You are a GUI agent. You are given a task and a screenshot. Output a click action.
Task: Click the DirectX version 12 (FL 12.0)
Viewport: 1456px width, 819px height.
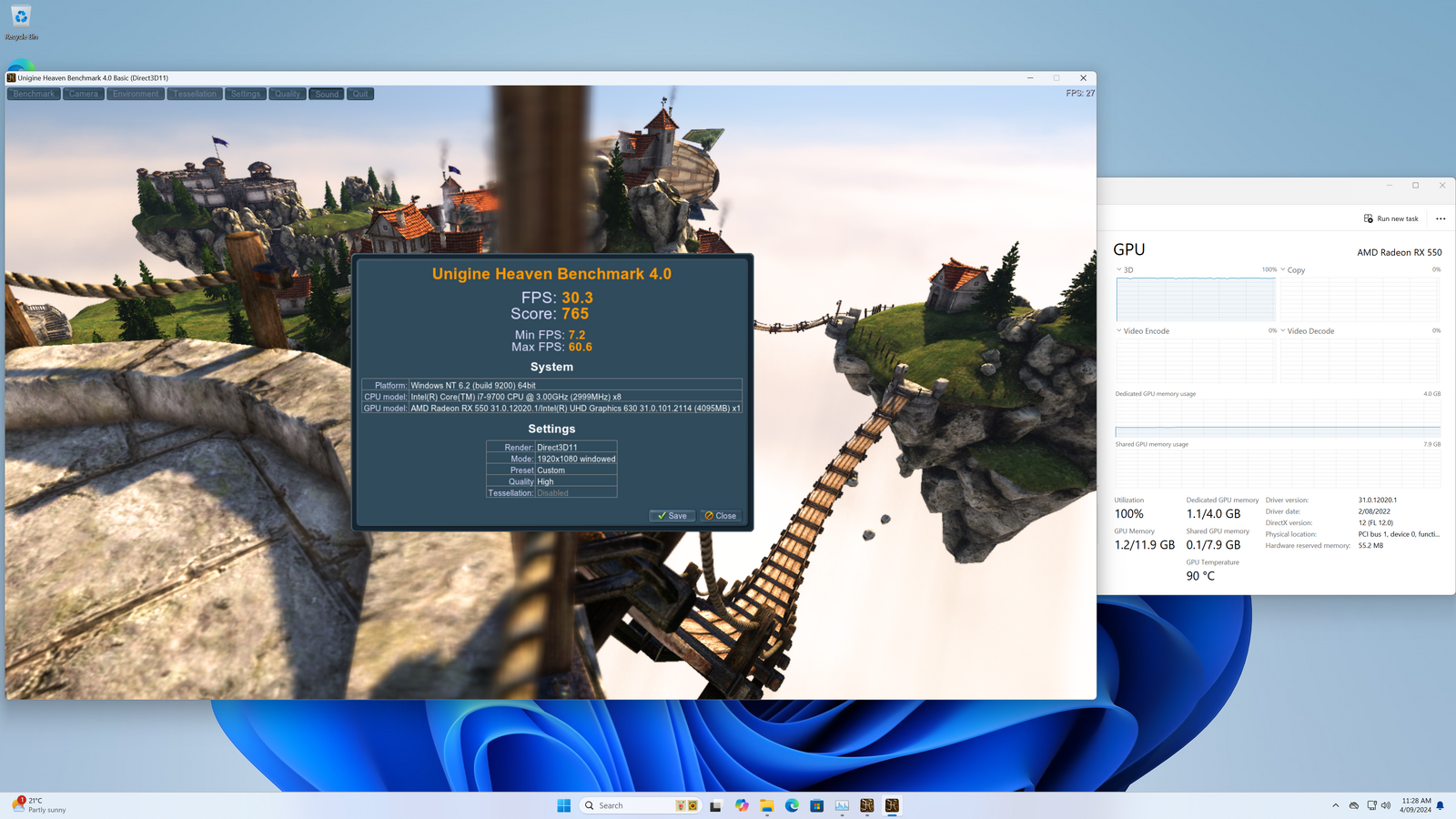[1376, 523]
